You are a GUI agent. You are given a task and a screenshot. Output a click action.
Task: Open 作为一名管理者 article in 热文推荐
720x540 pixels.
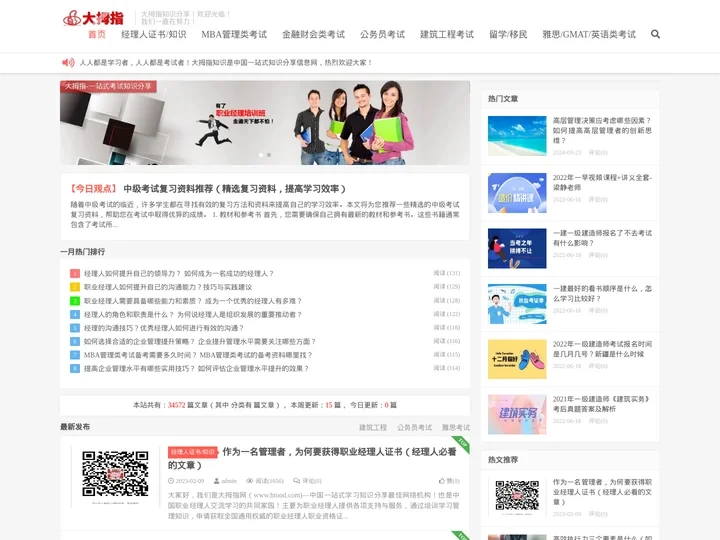[x=602, y=492]
